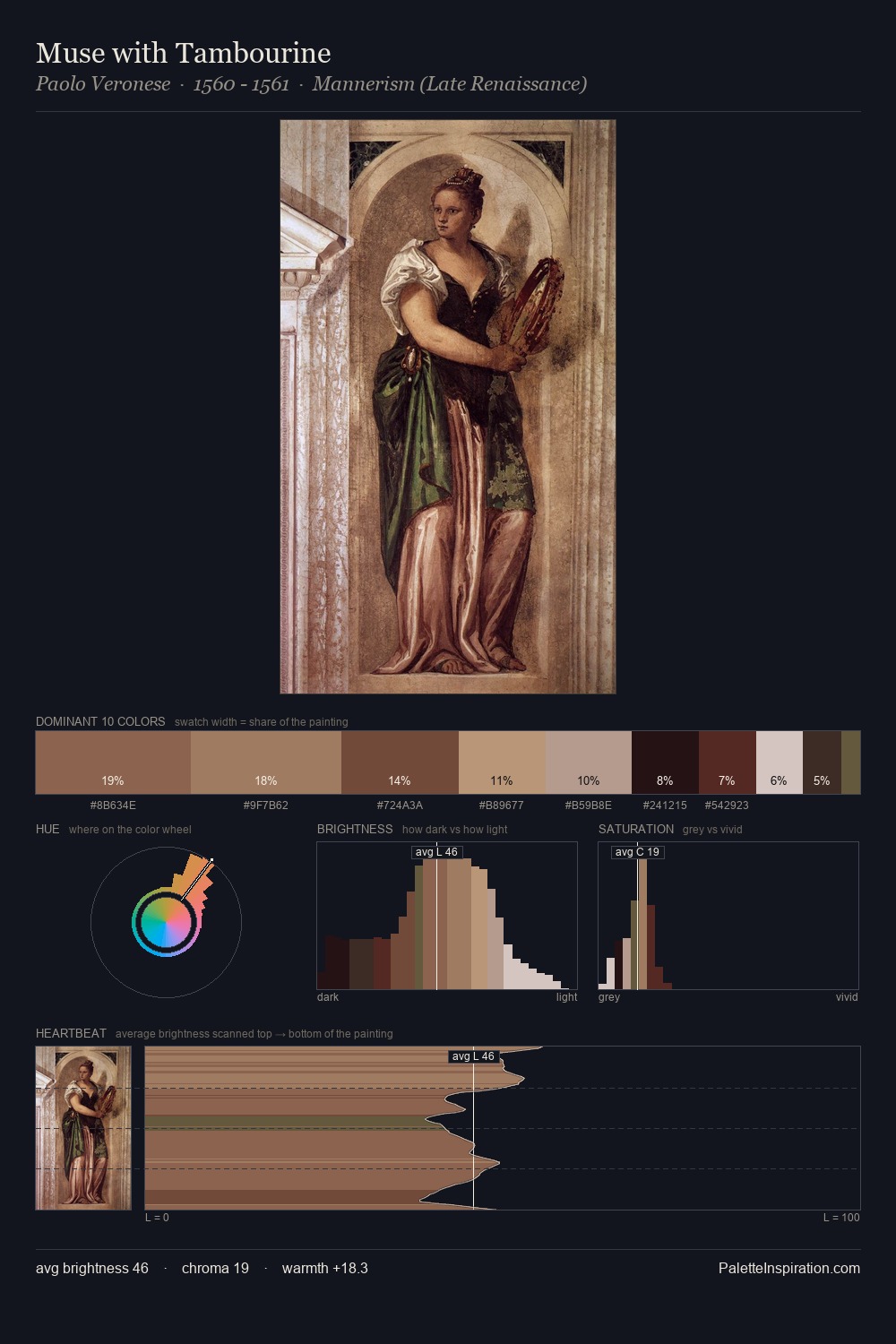896x1344 pixels.
Task: Click the 'avg L 46' label in Brightness chart
Action: click(x=436, y=852)
